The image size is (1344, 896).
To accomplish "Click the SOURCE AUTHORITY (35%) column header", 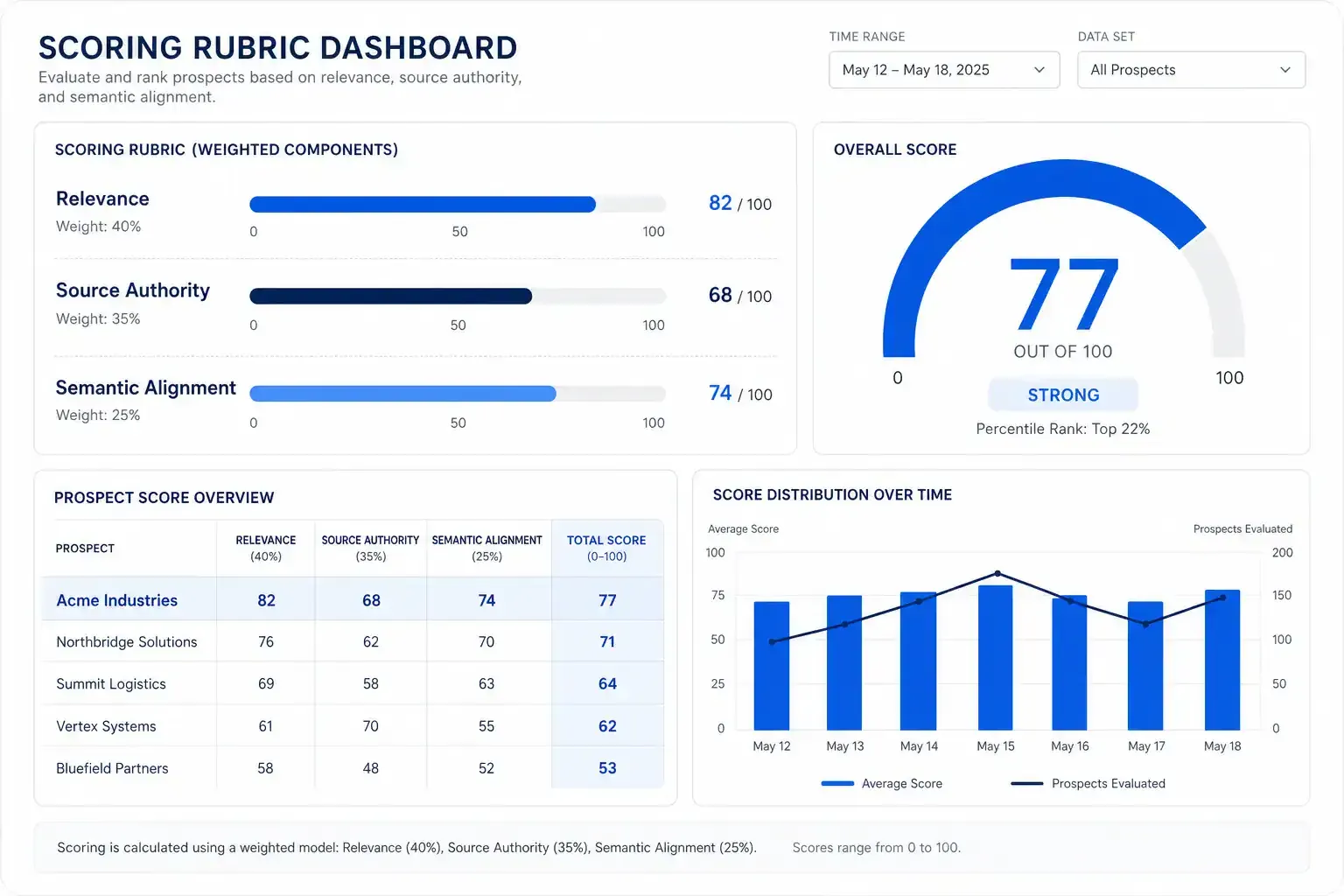I will tap(370, 549).
